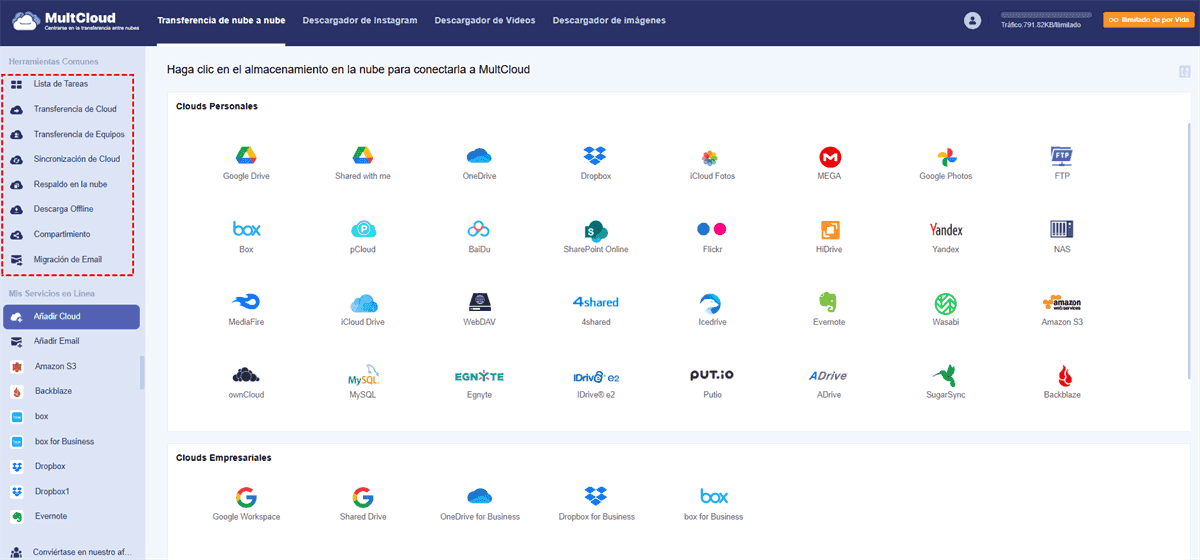Open Descargador de imágenes tab
The height and width of the screenshot is (560, 1200).
(609, 20)
